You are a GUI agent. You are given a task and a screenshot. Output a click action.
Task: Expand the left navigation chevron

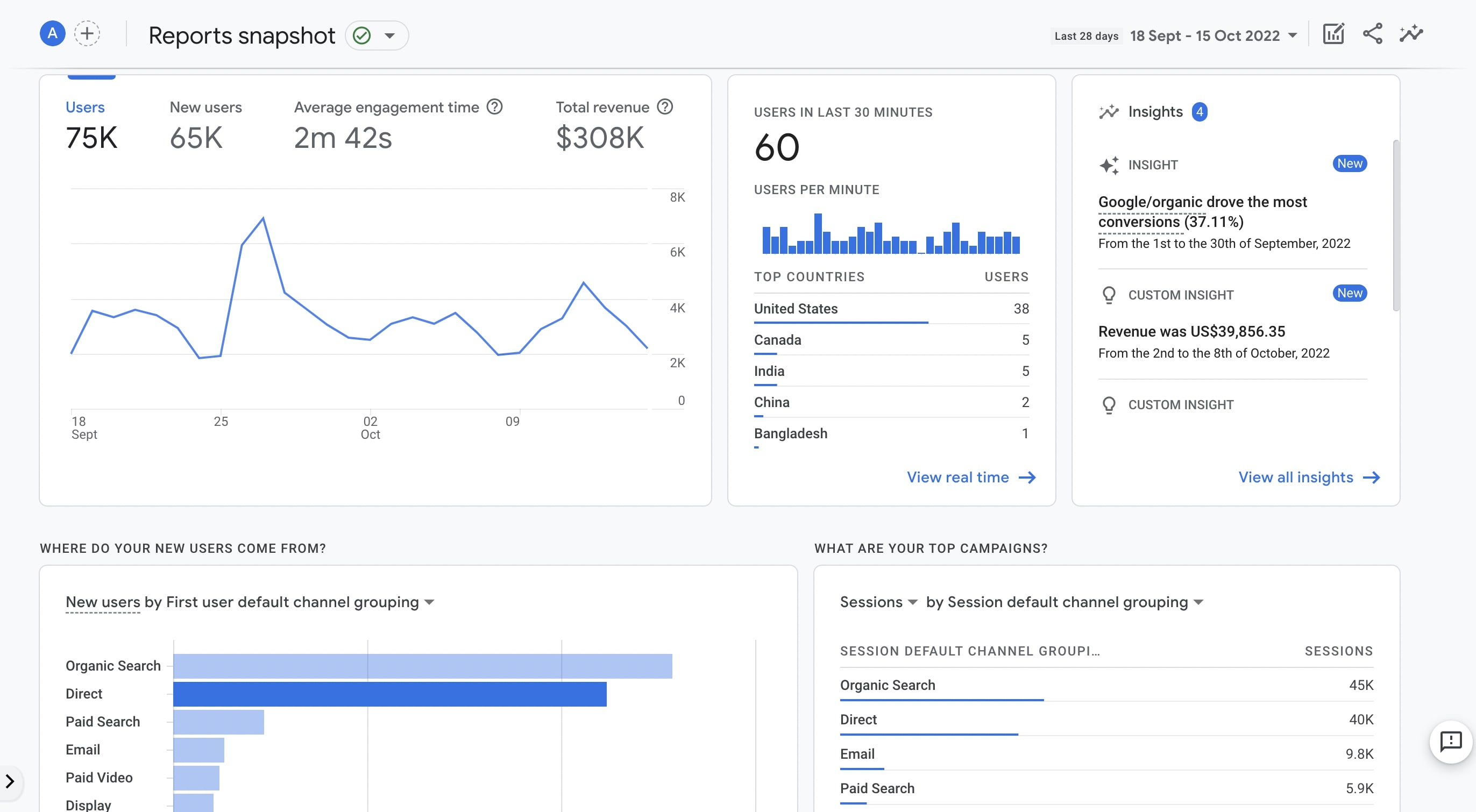pyautogui.click(x=10, y=781)
